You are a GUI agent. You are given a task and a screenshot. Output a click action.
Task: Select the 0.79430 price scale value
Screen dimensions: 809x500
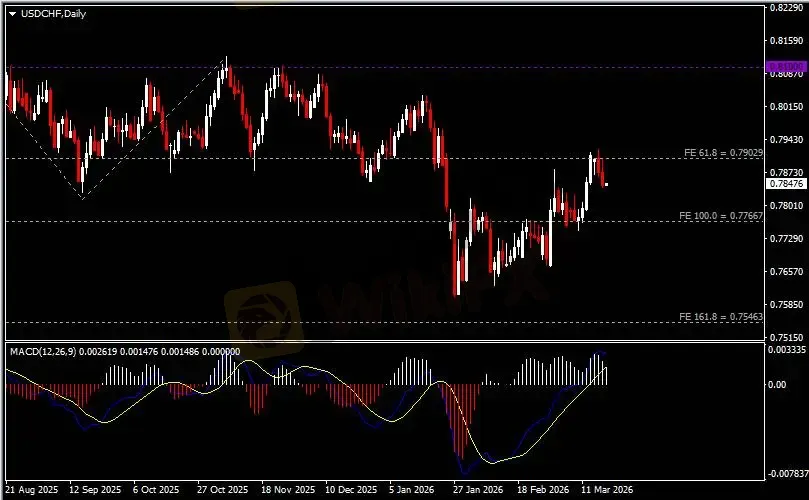pyautogui.click(x=787, y=140)
